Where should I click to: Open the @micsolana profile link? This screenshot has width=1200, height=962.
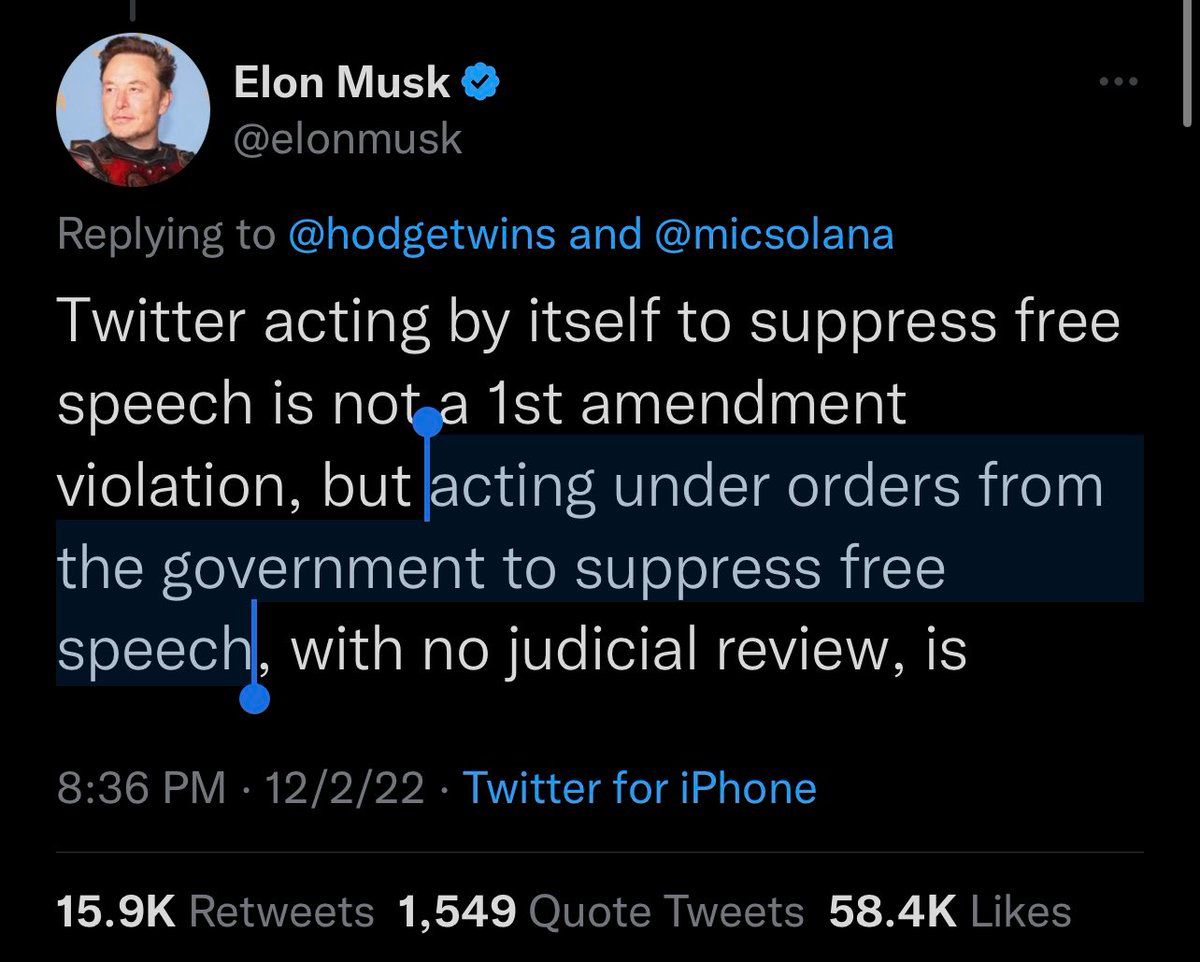pos(773,234)
